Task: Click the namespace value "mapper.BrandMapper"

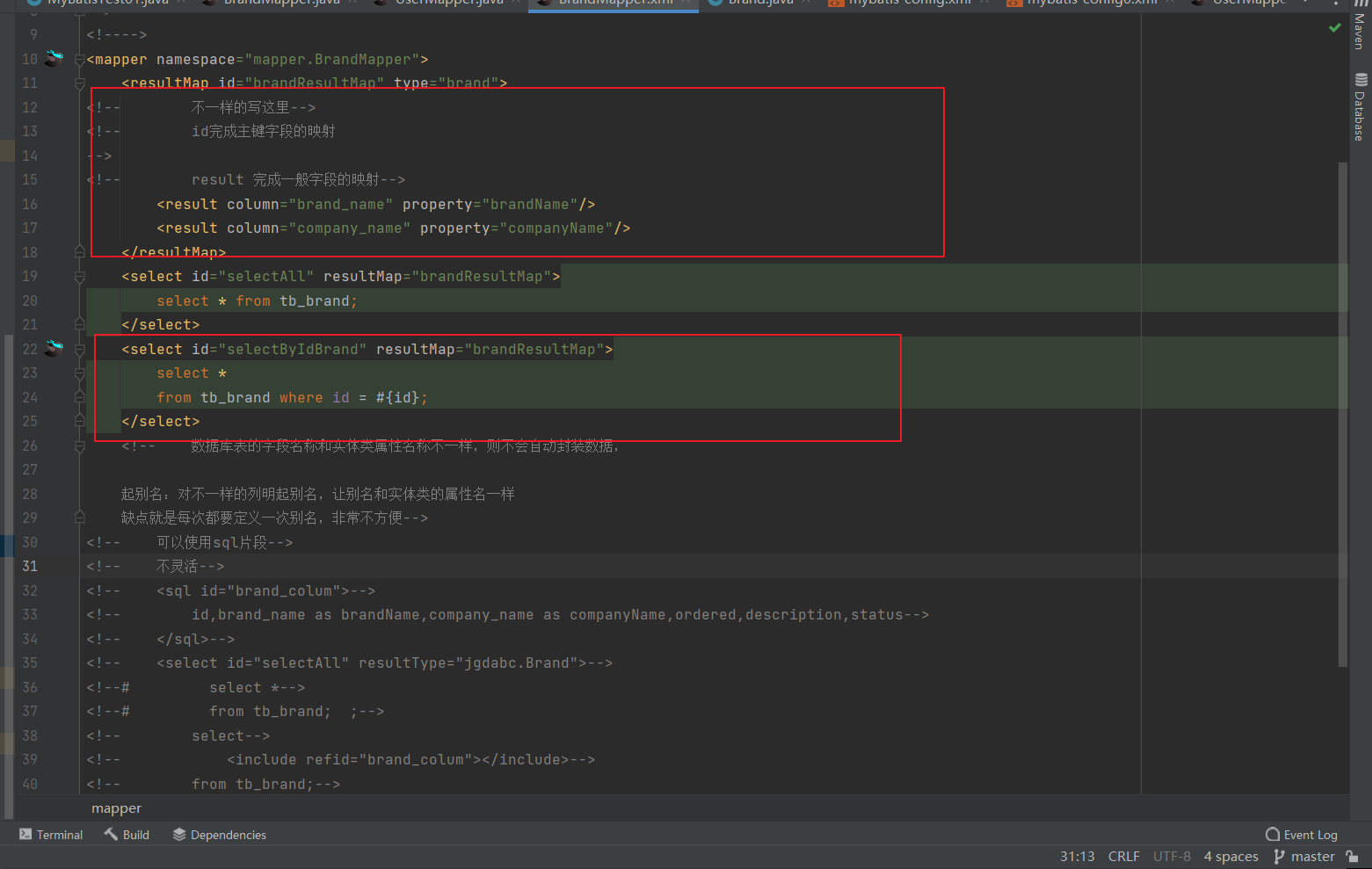Action: point(331,60)
